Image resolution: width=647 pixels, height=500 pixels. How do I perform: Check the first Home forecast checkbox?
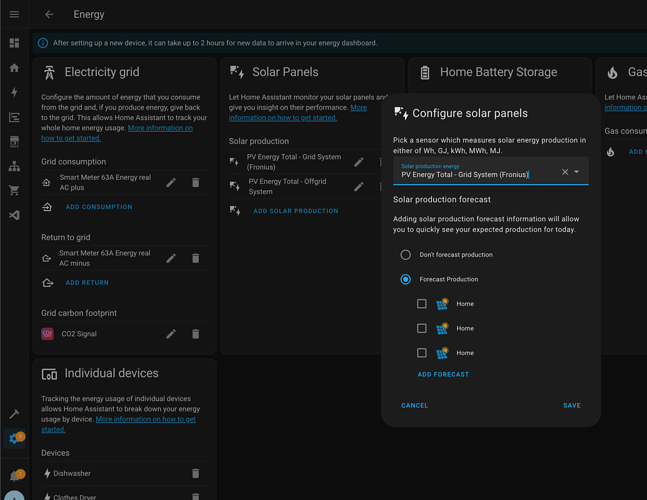click(x=422, y=304)
